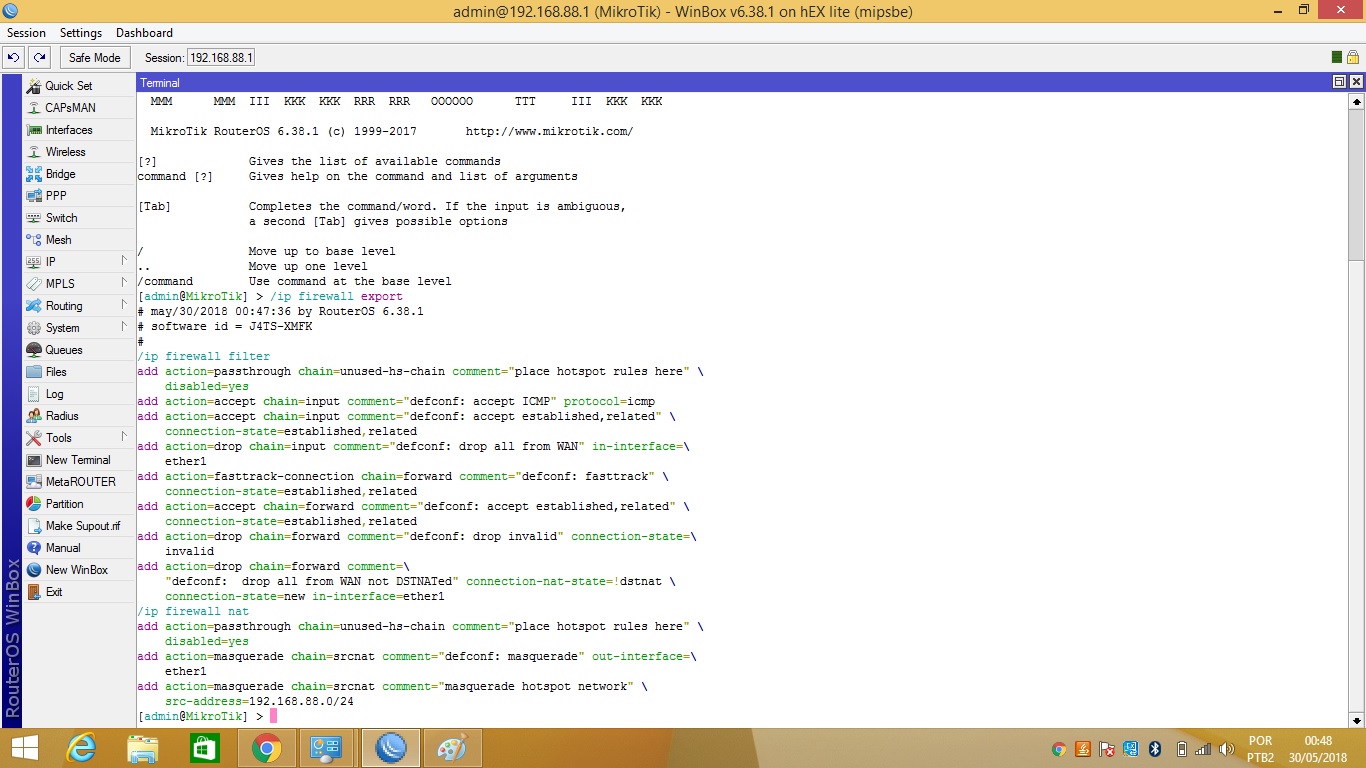Open the Interfaces menu icon
The height and width of the screenshot is (768, 1366).
point(34,130)
